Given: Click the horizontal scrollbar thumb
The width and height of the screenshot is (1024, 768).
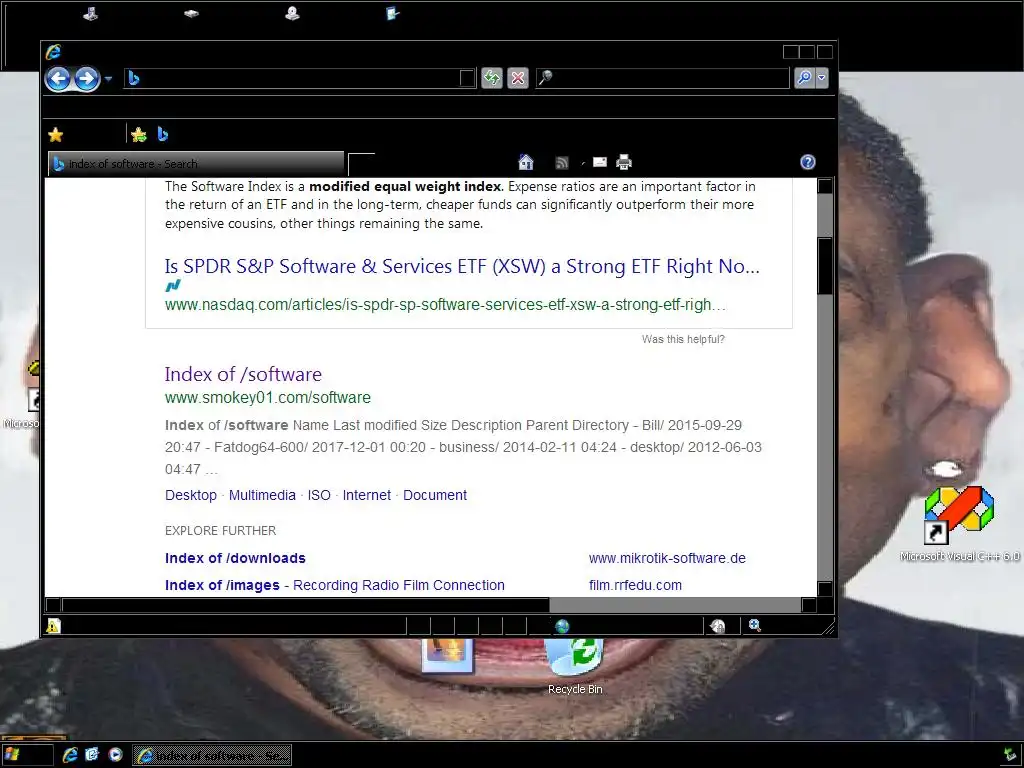Looking at the screenshot, I should (306, 605).
